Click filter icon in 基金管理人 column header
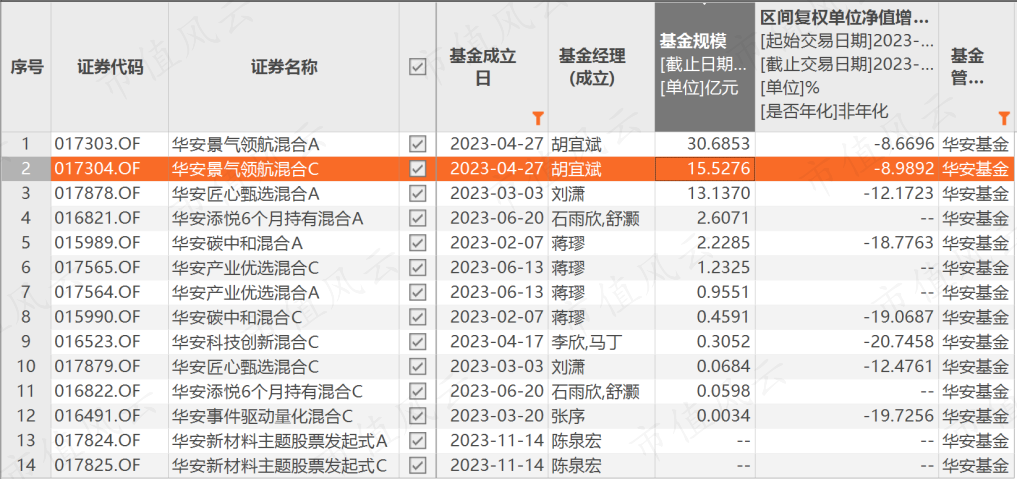 tap(1003, 118)
